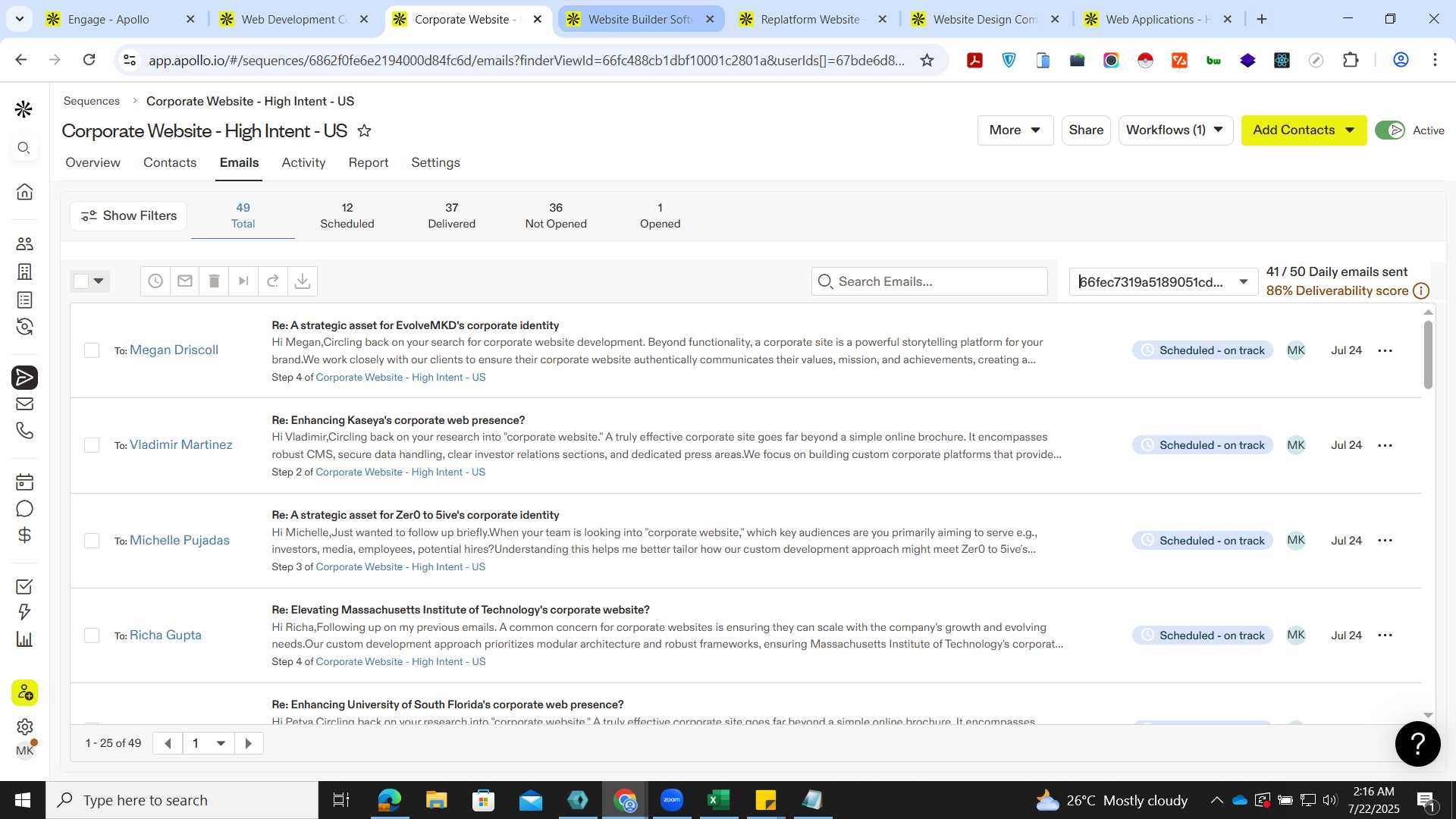The height and width of the screenshot is (819, 1456).
Task: Click the Windows Start button
Action: pos(22,800)
